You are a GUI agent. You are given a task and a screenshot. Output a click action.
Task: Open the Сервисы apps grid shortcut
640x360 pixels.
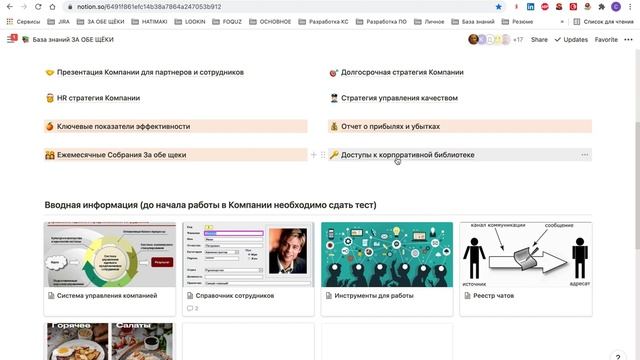click(23, 22)
